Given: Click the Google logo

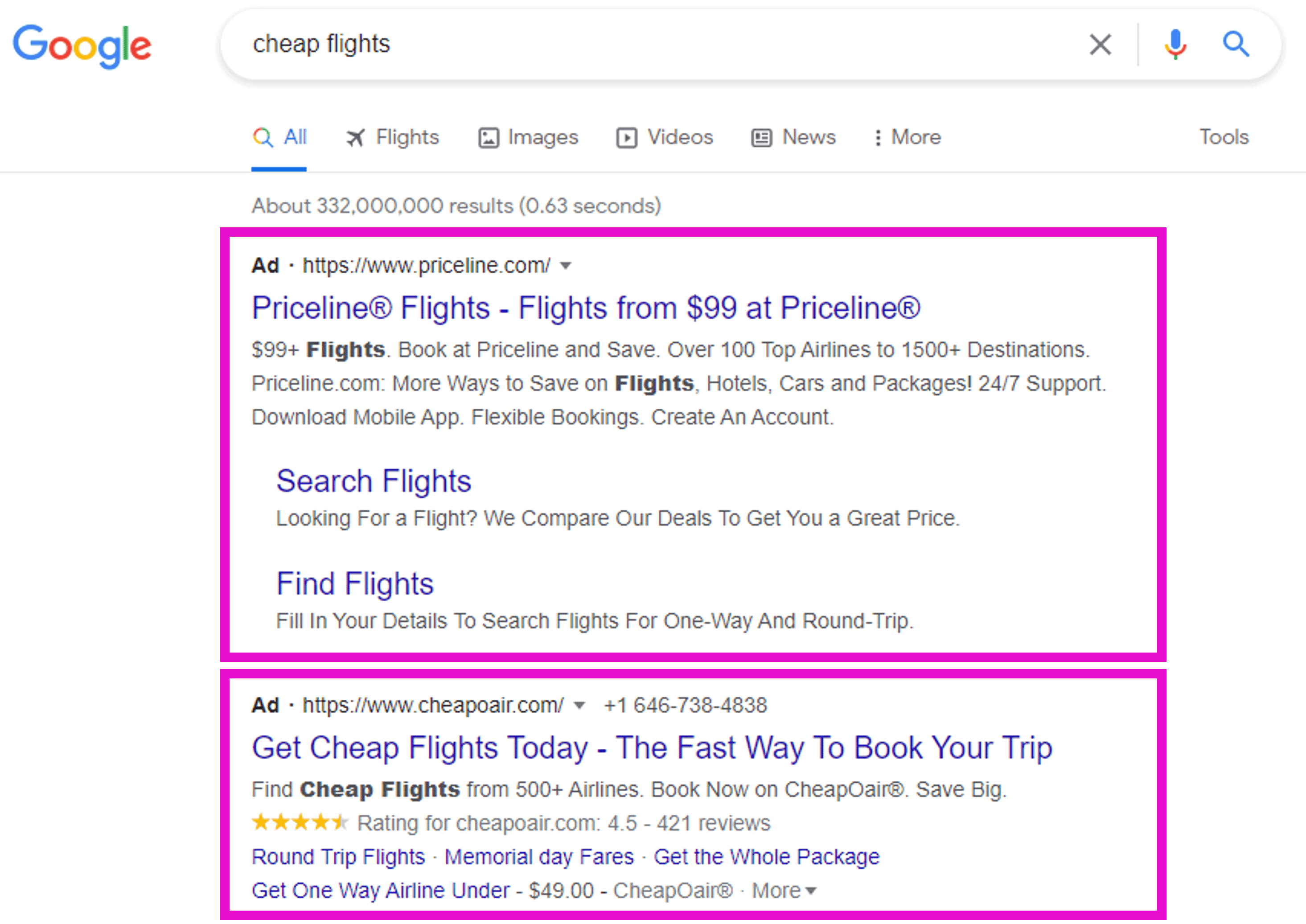Looking at the screenshot, I should pyautogui.click(x=82, y=45).
